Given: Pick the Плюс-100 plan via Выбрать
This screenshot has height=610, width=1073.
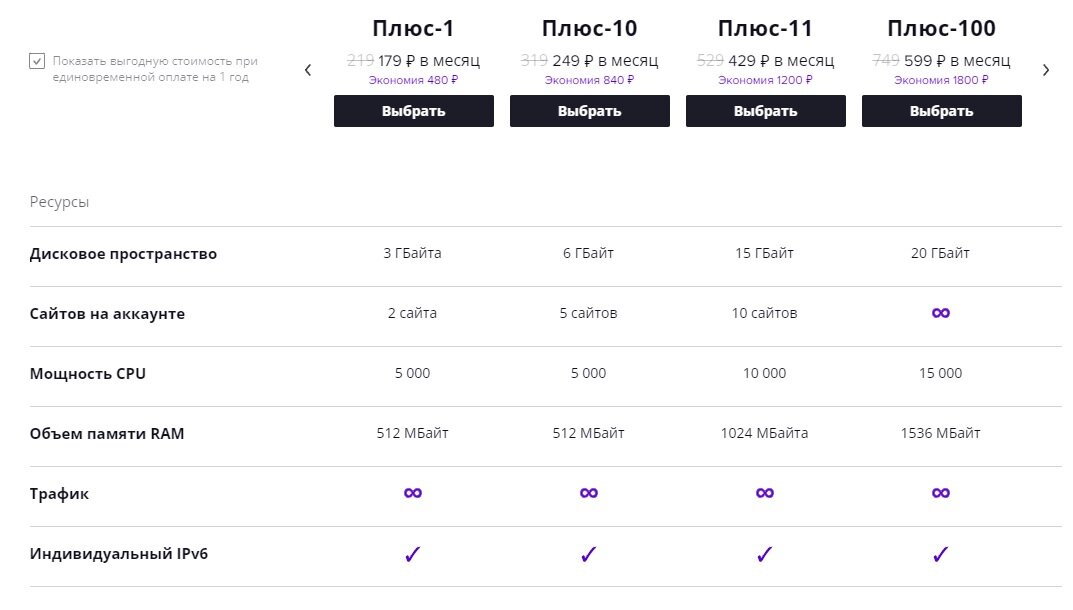Looking at the screenshot, I should coord(941,111).
